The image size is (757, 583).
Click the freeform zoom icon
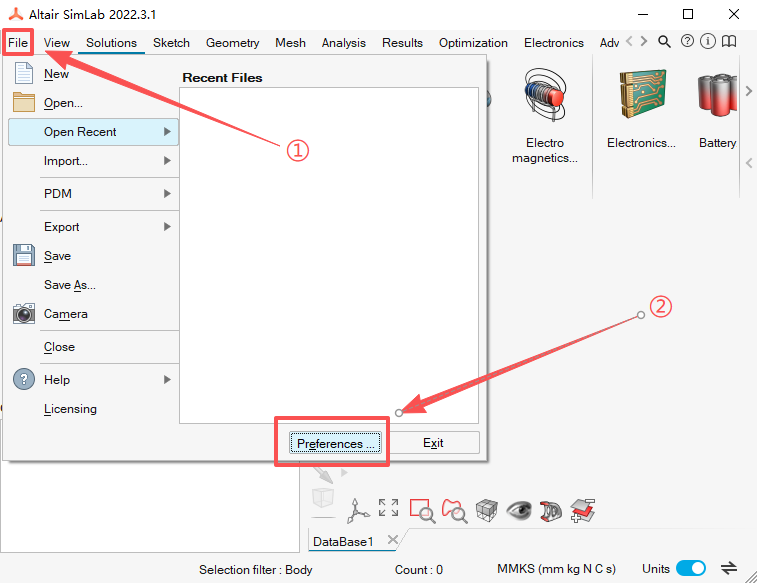point(454,511)
